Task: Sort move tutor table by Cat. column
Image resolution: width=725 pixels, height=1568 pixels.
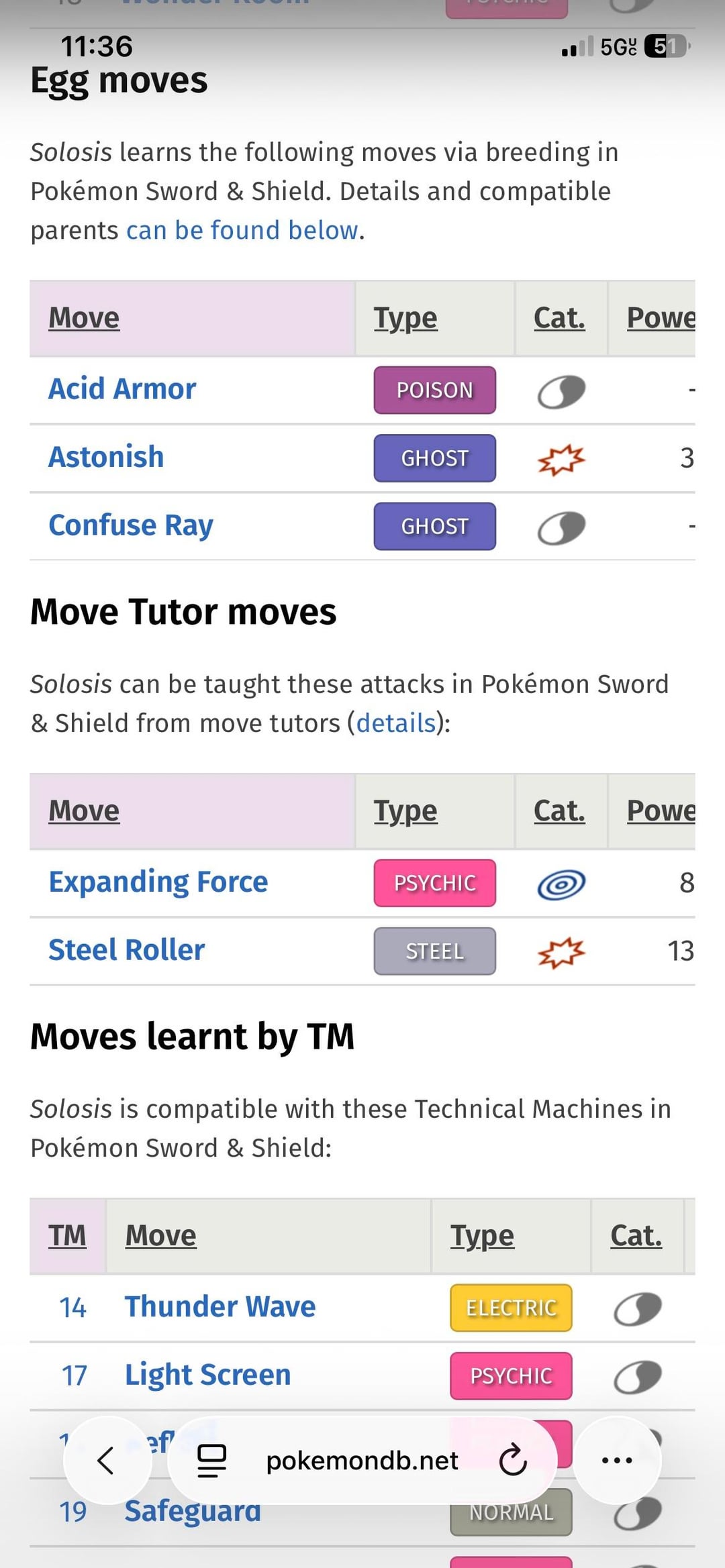Action: click(x=559, y=811)
